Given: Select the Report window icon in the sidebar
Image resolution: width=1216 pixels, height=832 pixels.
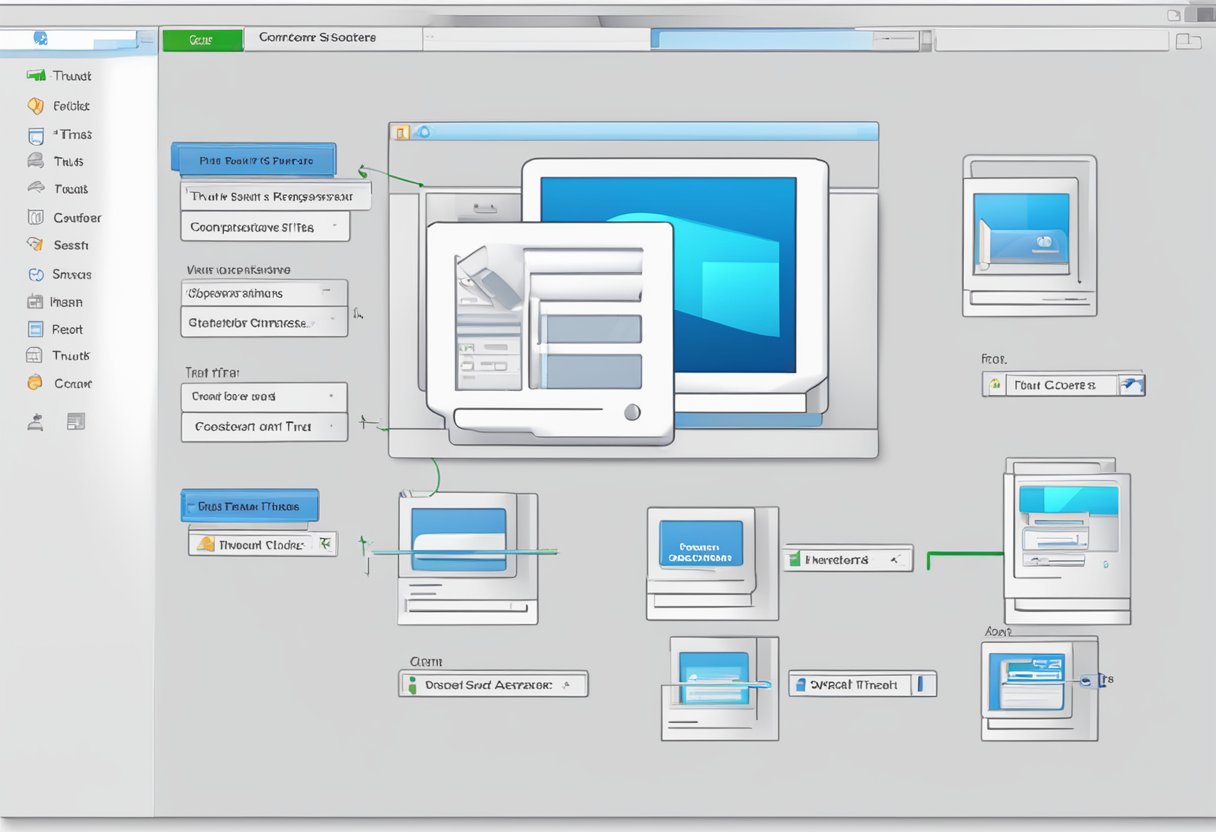Looking at the screenshot, I should pyautogui.click(x=36, y=328).
